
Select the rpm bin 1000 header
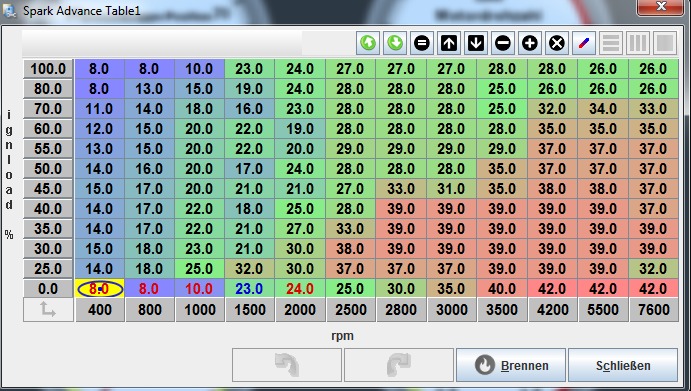(200, 309)
